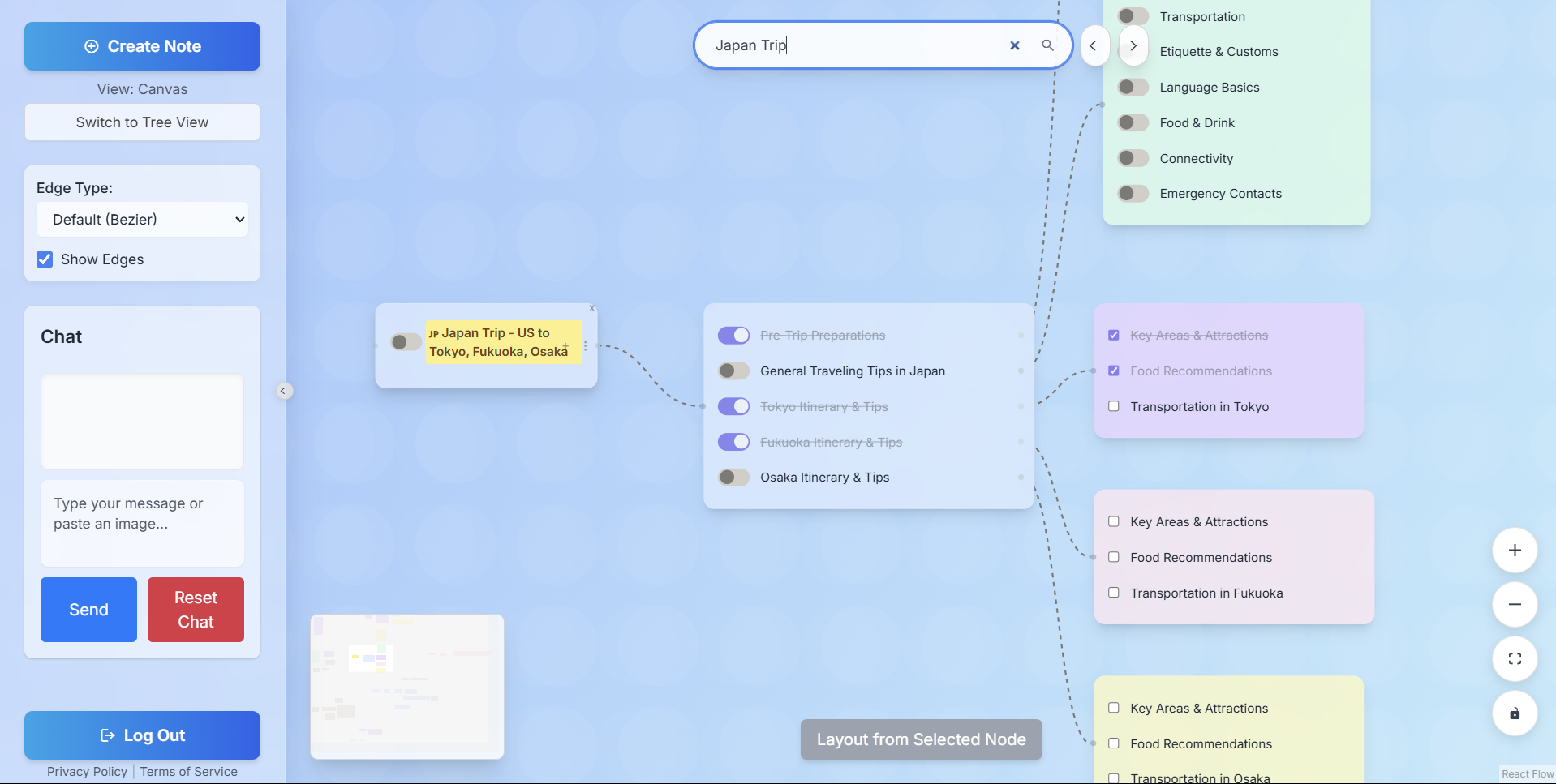Click the magnifier search icon
1556x784 pixels.
[x=1048, y=45]
